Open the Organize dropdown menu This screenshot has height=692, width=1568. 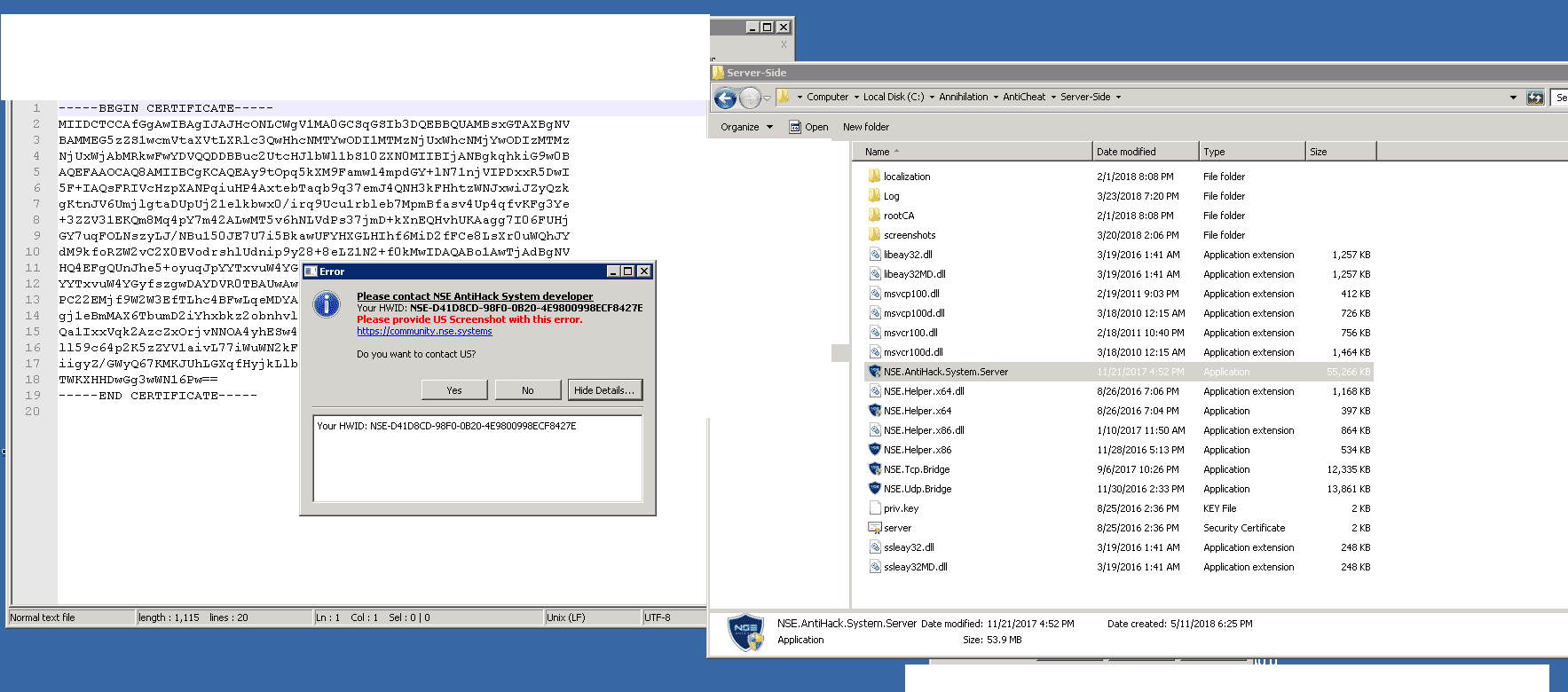click(746, 127)
